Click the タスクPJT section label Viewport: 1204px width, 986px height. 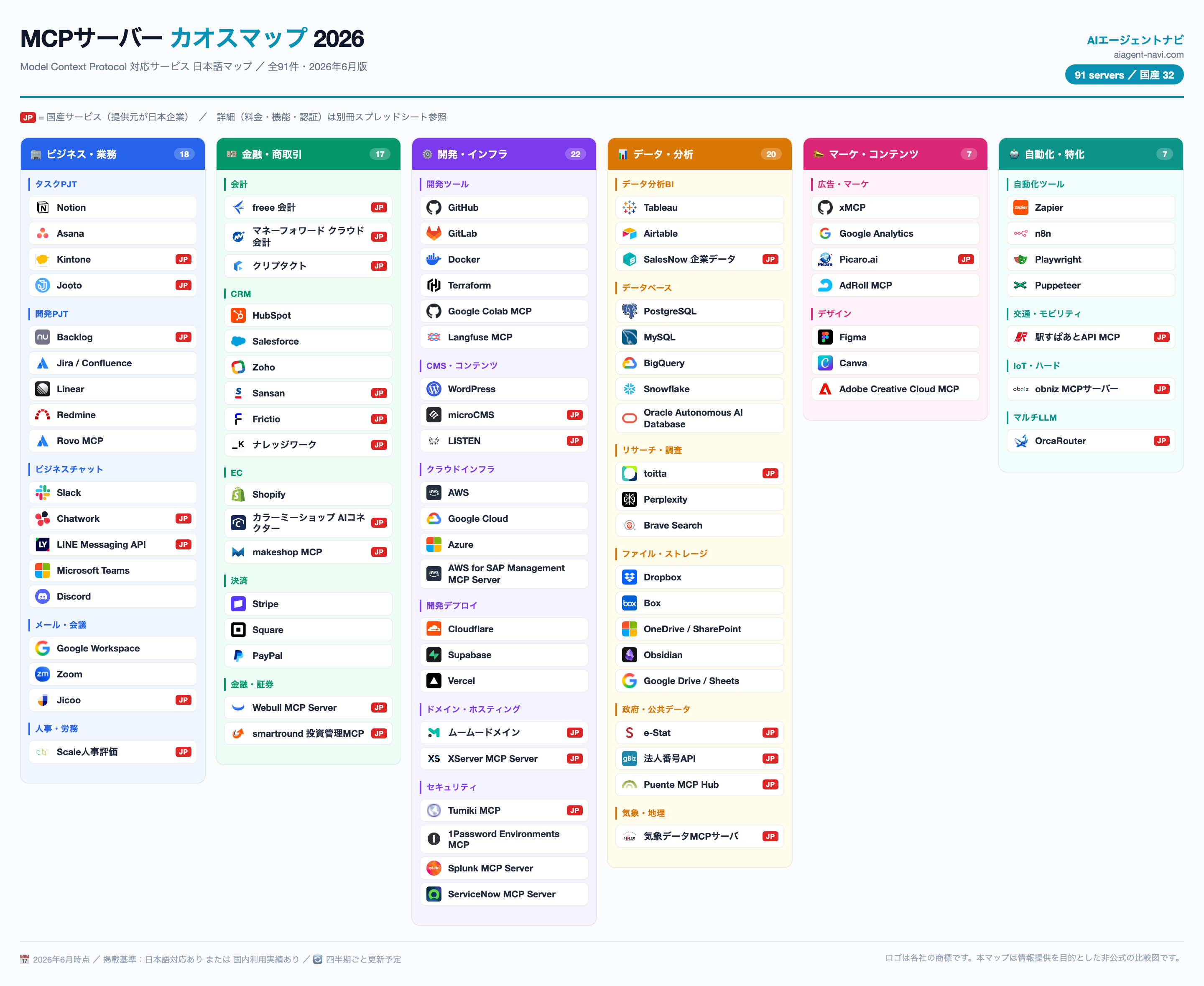56,184
